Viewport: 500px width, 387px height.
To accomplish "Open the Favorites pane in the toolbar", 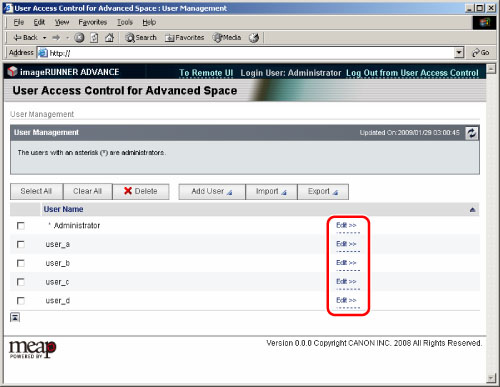I will 184,38.
